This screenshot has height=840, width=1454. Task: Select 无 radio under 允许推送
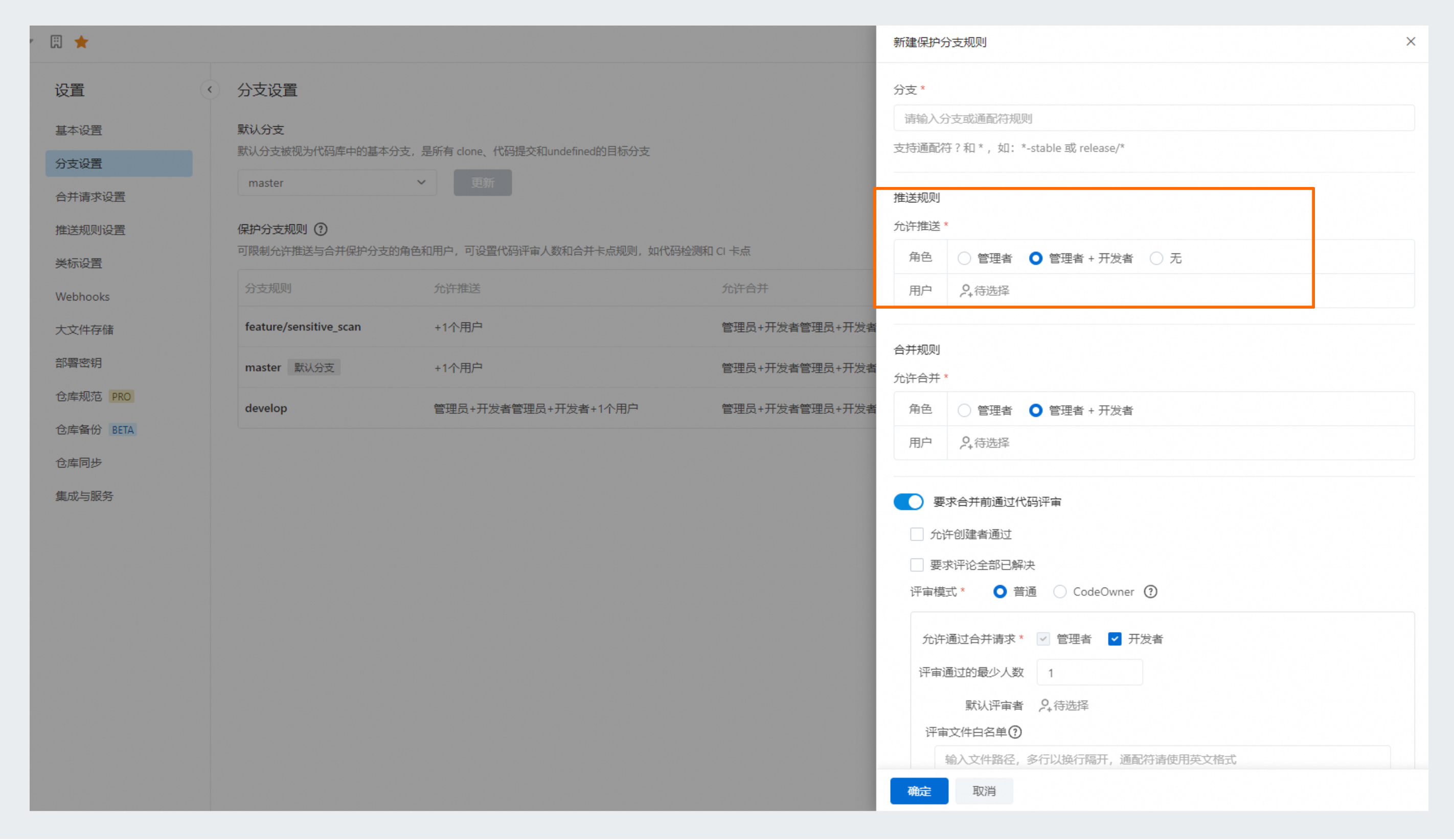tap(1156, 258)
